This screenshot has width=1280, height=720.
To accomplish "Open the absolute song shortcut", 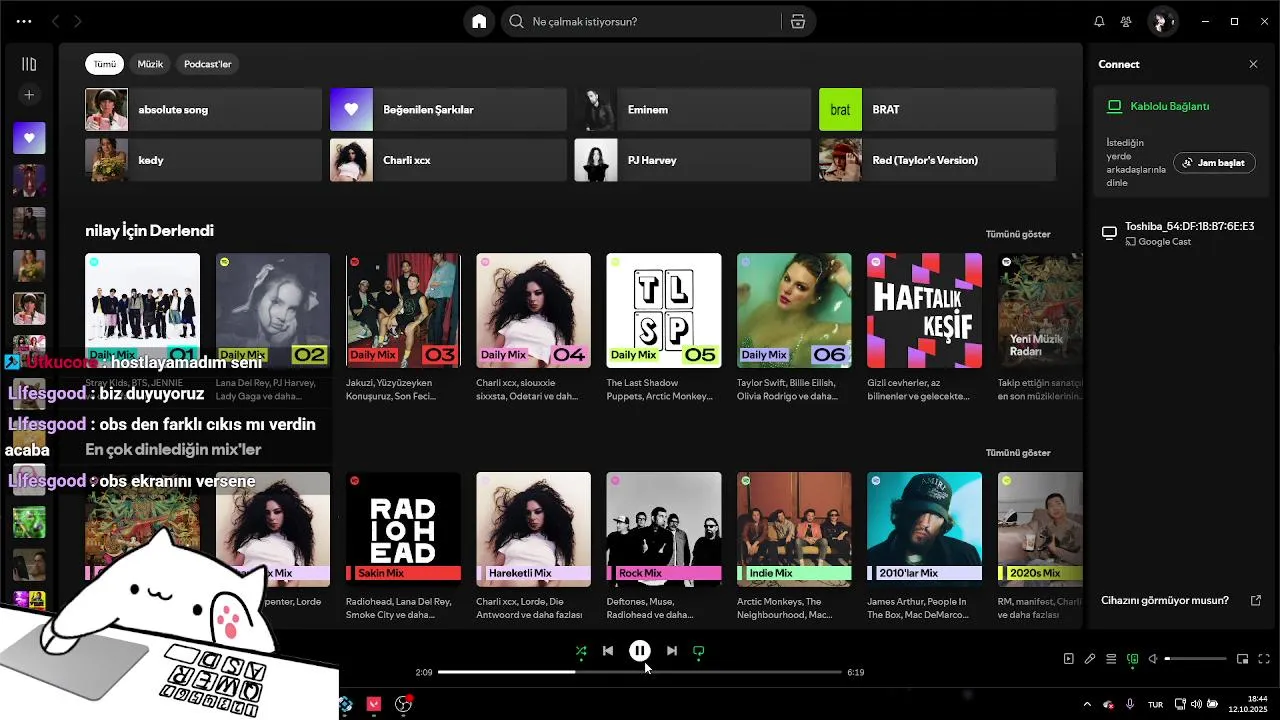I will coord(203,110).
